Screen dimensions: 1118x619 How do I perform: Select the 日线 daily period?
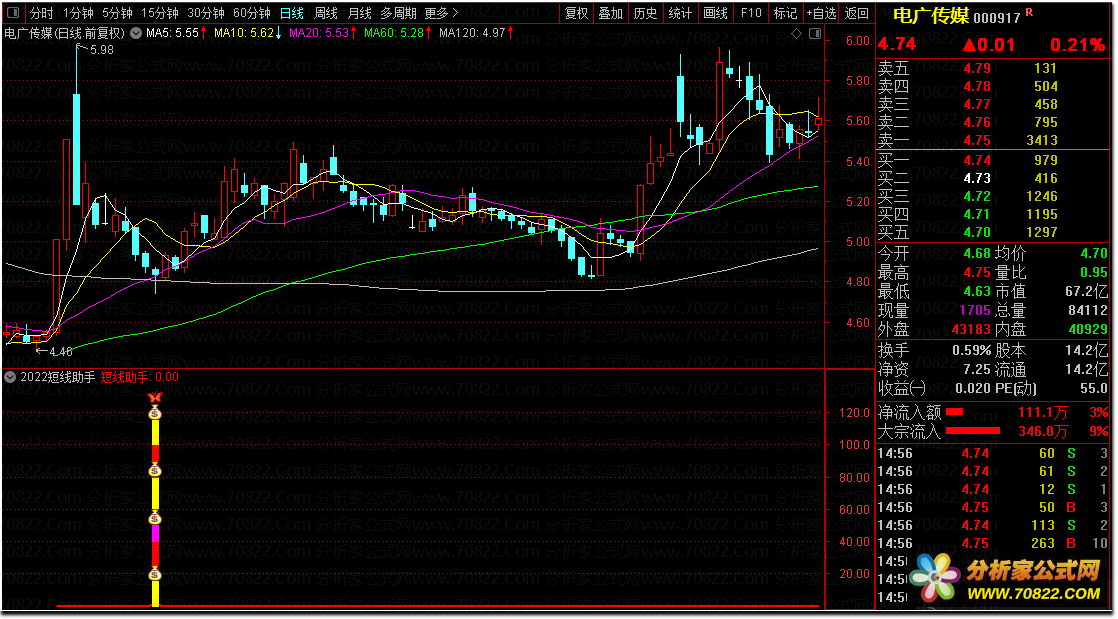point(291,13)
